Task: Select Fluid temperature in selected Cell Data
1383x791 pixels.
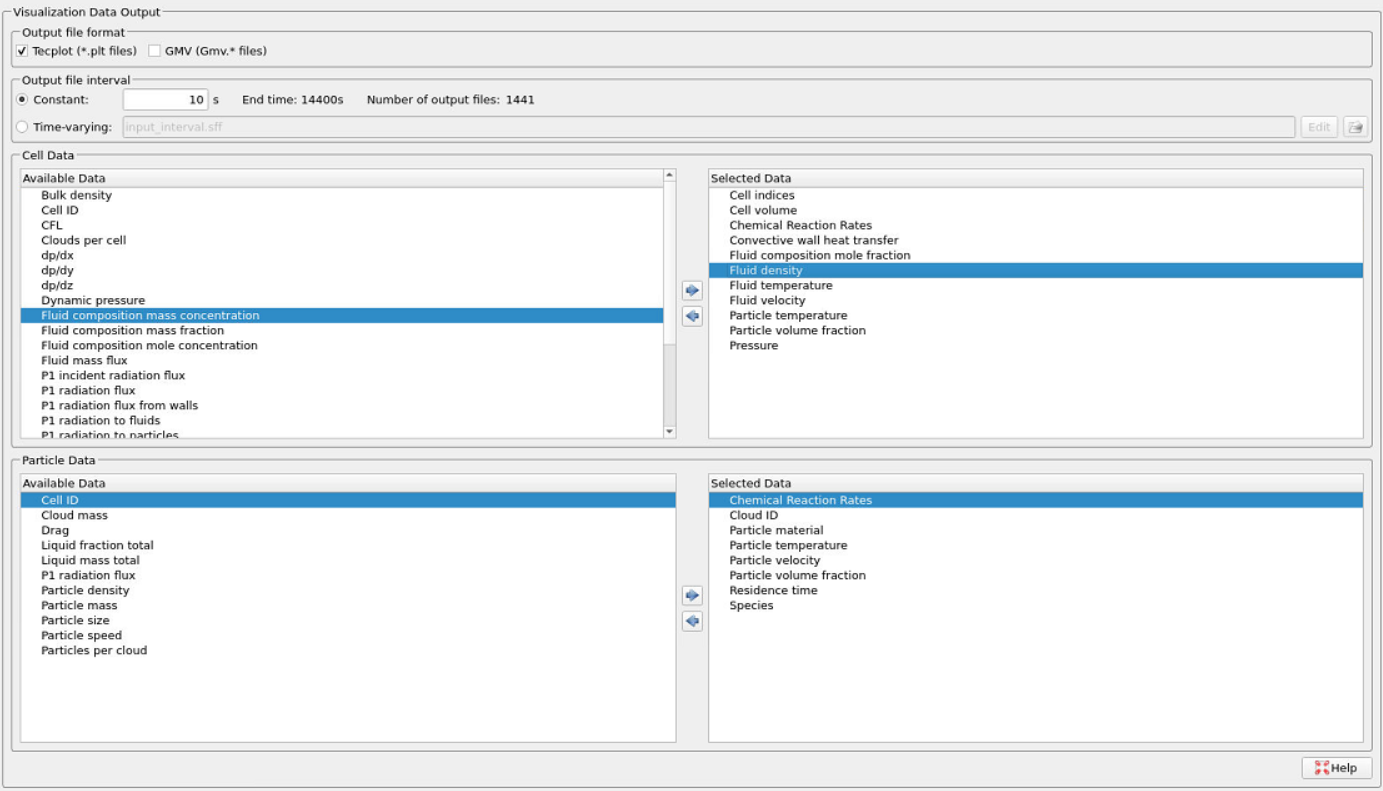Action: (780, 286)
